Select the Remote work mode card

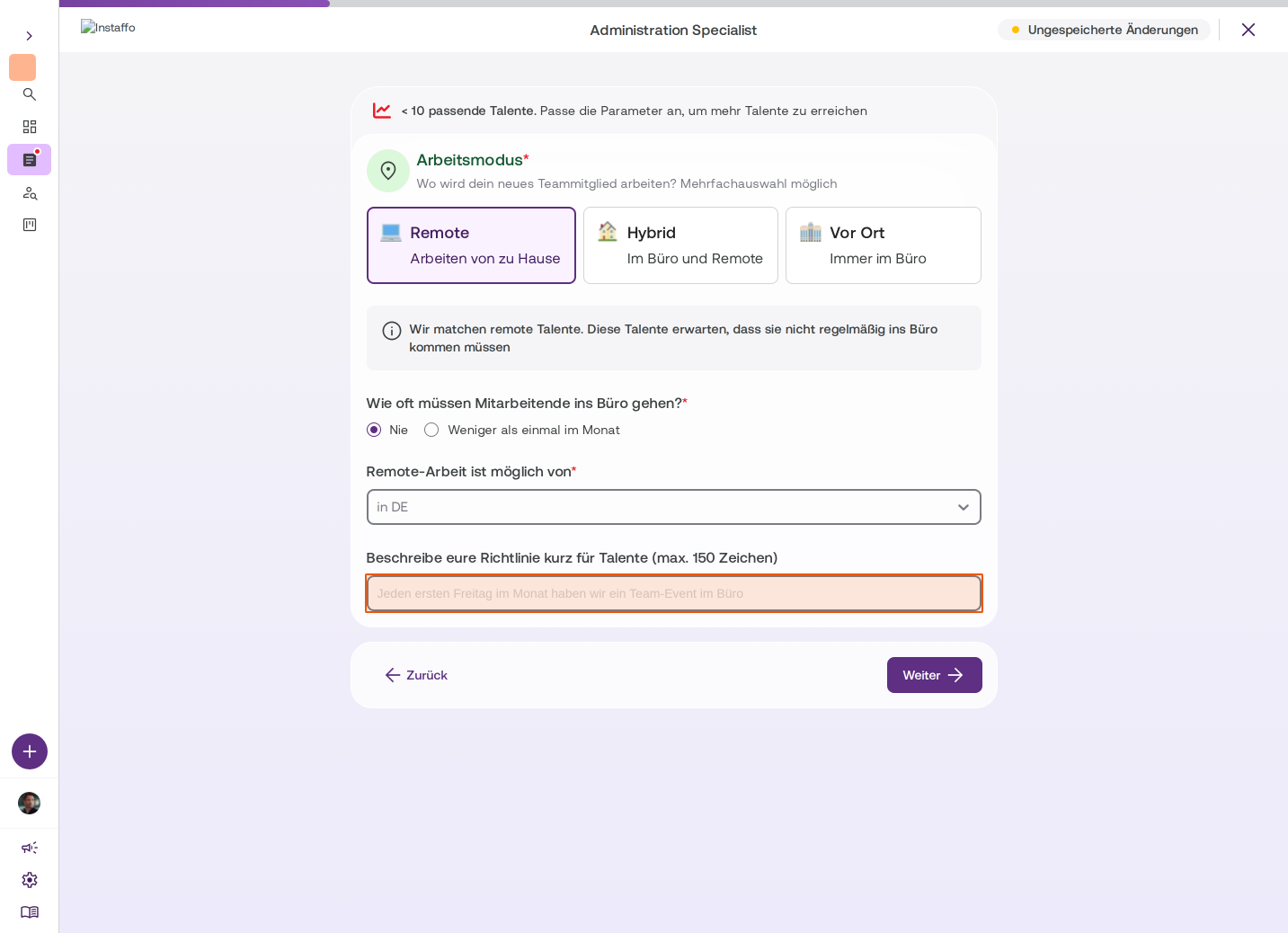[471, 245]
